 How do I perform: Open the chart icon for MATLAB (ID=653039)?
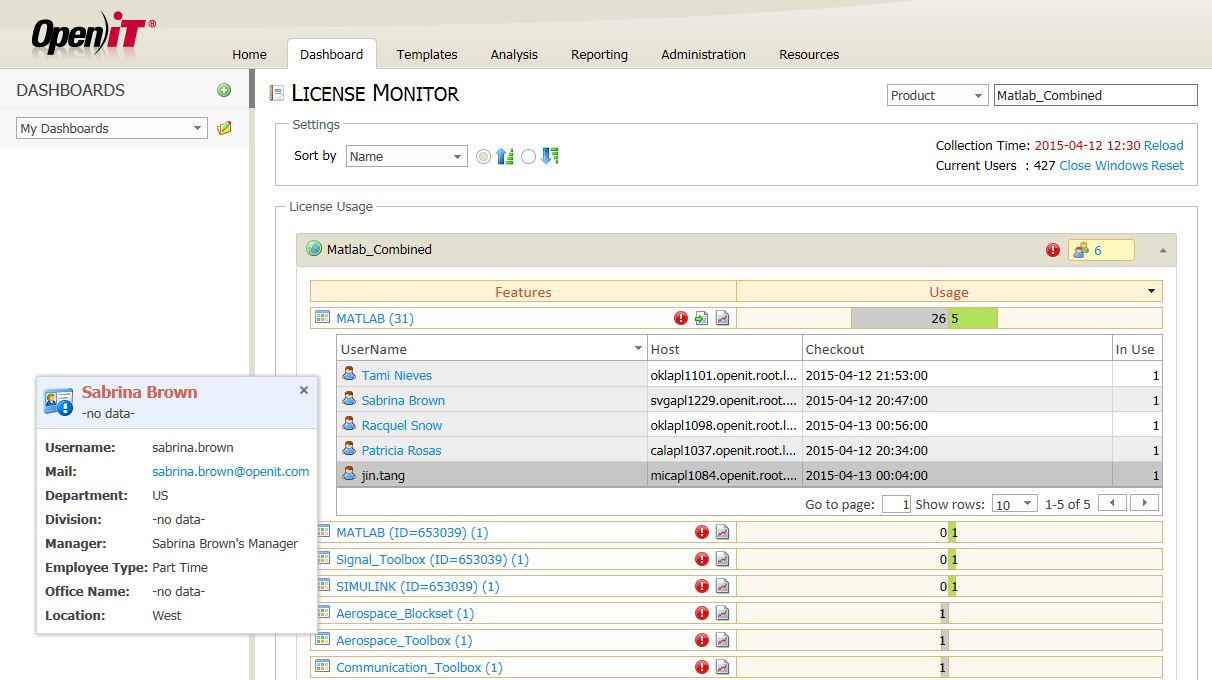click(723, 532)
